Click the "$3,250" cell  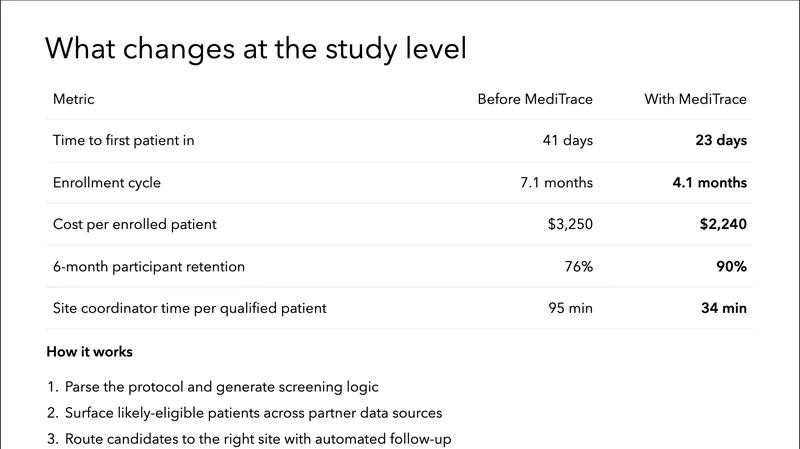click(x=570, y=225)
